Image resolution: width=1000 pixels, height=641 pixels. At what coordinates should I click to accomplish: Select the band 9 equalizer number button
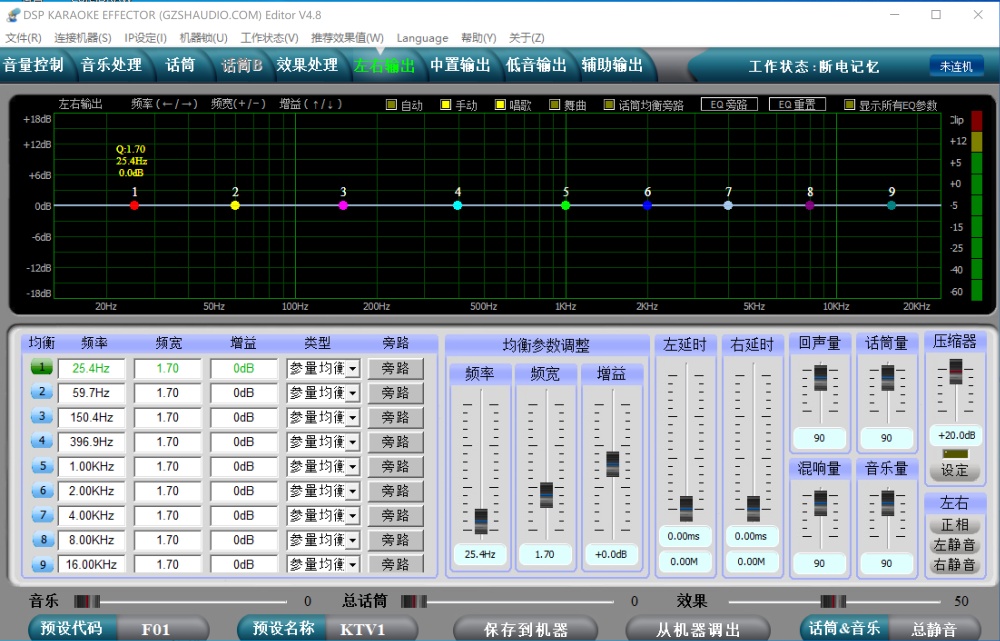tap(41, 565)
